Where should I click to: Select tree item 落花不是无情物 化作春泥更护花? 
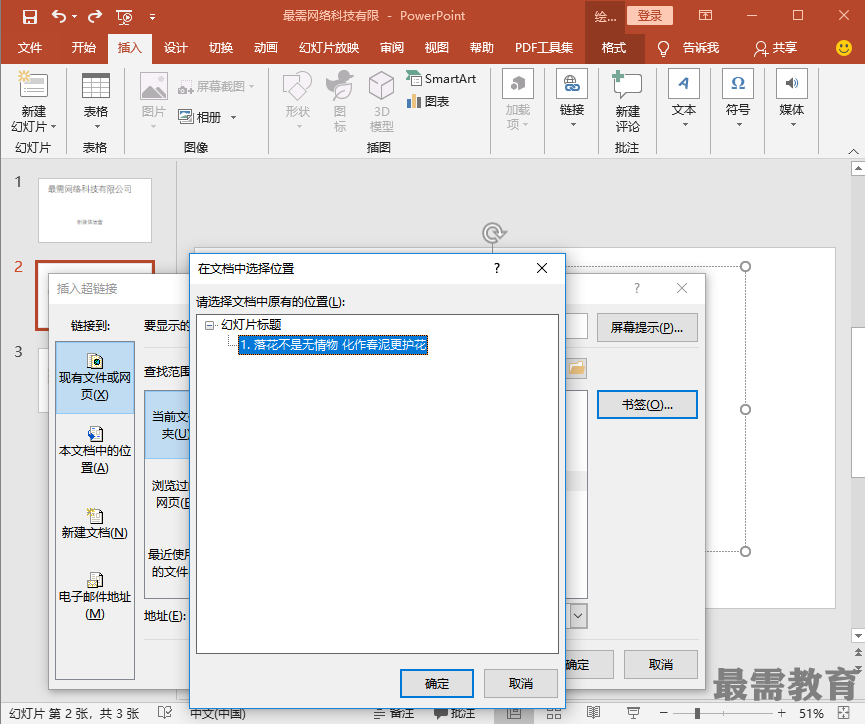click(x=333, y=345)
